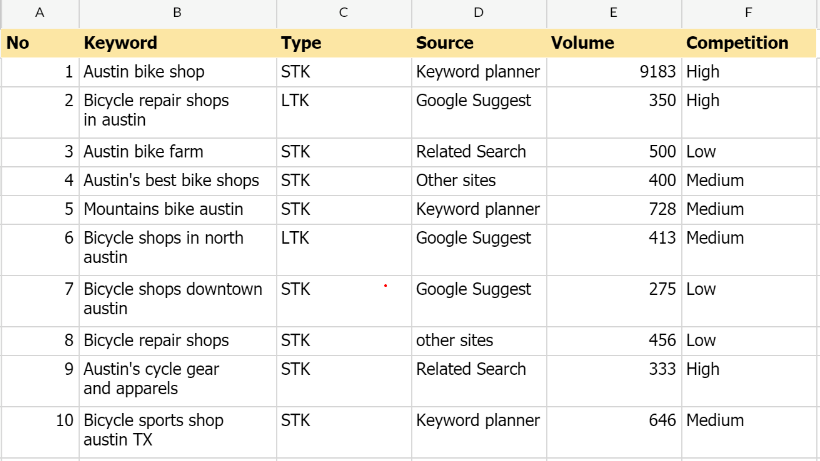Select the 'Bicycle repair shops in austin' cell
Viewport: 820px width, 461px height.
point(177,111)
